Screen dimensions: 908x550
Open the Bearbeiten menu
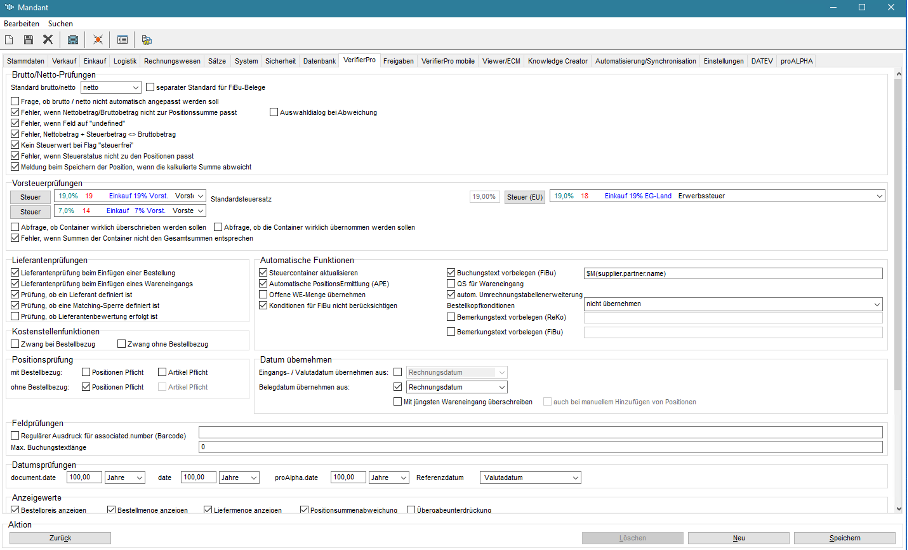[22, 21]
